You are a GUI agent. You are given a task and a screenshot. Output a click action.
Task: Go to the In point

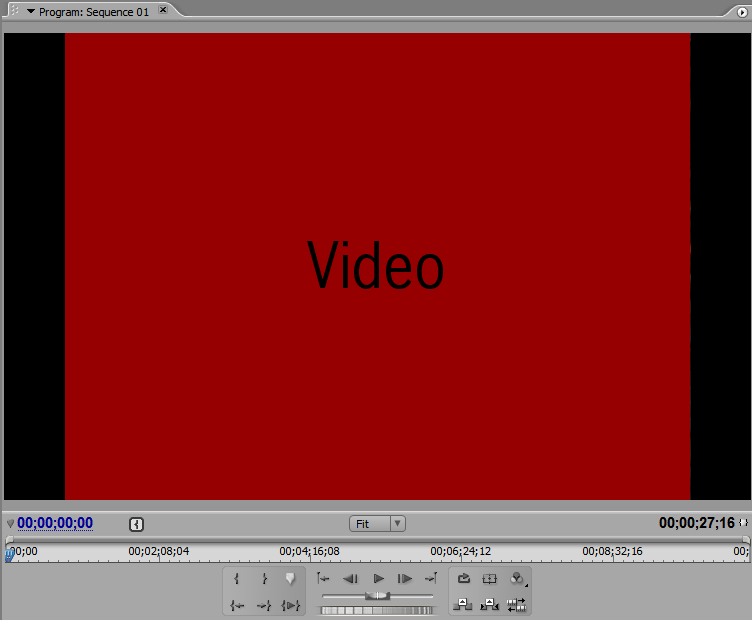236,606
